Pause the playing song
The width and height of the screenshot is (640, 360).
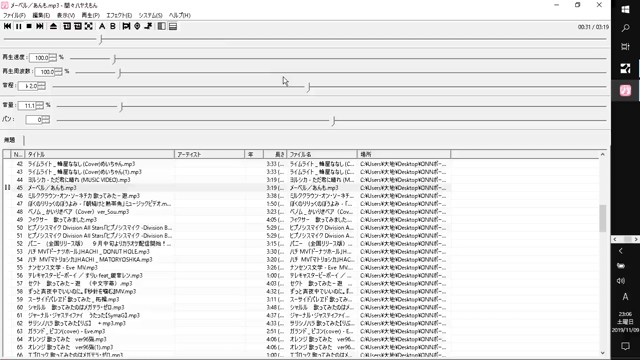[18, 26]
